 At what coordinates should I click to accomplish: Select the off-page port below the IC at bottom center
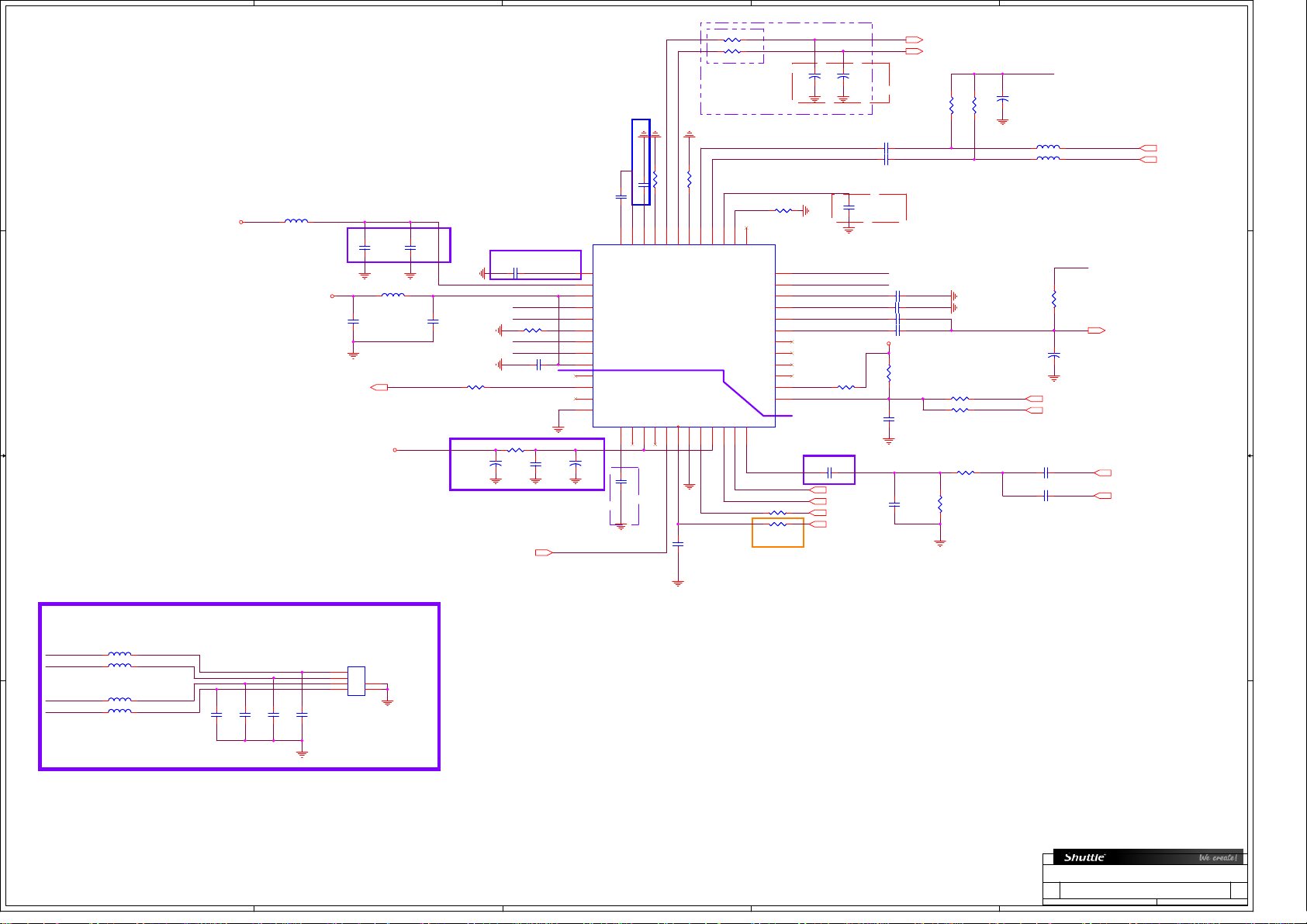pos(544,552)
